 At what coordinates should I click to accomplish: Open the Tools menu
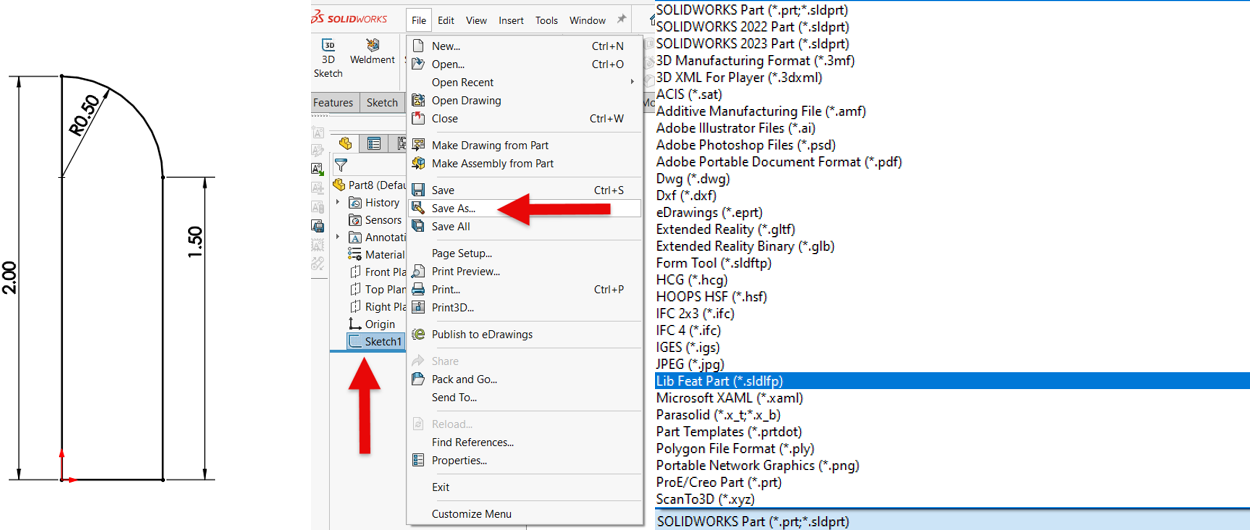click(547, 20)
